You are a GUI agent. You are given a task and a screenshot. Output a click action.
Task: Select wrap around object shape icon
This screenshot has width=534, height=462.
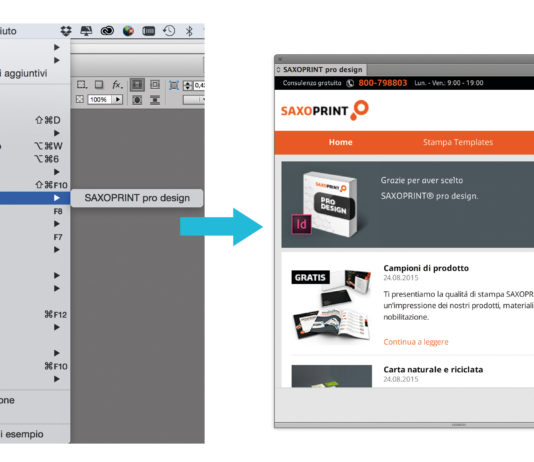[137, 100]
